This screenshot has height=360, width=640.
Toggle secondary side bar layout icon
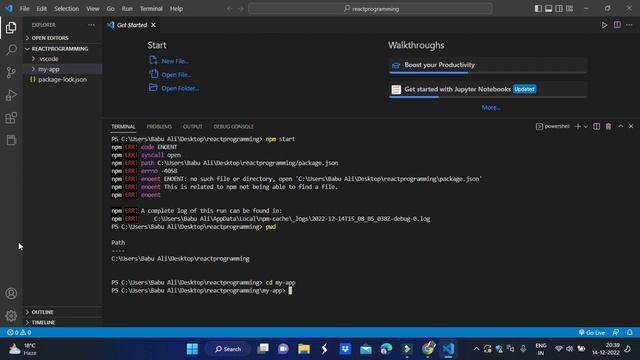[x=559, y=9]
